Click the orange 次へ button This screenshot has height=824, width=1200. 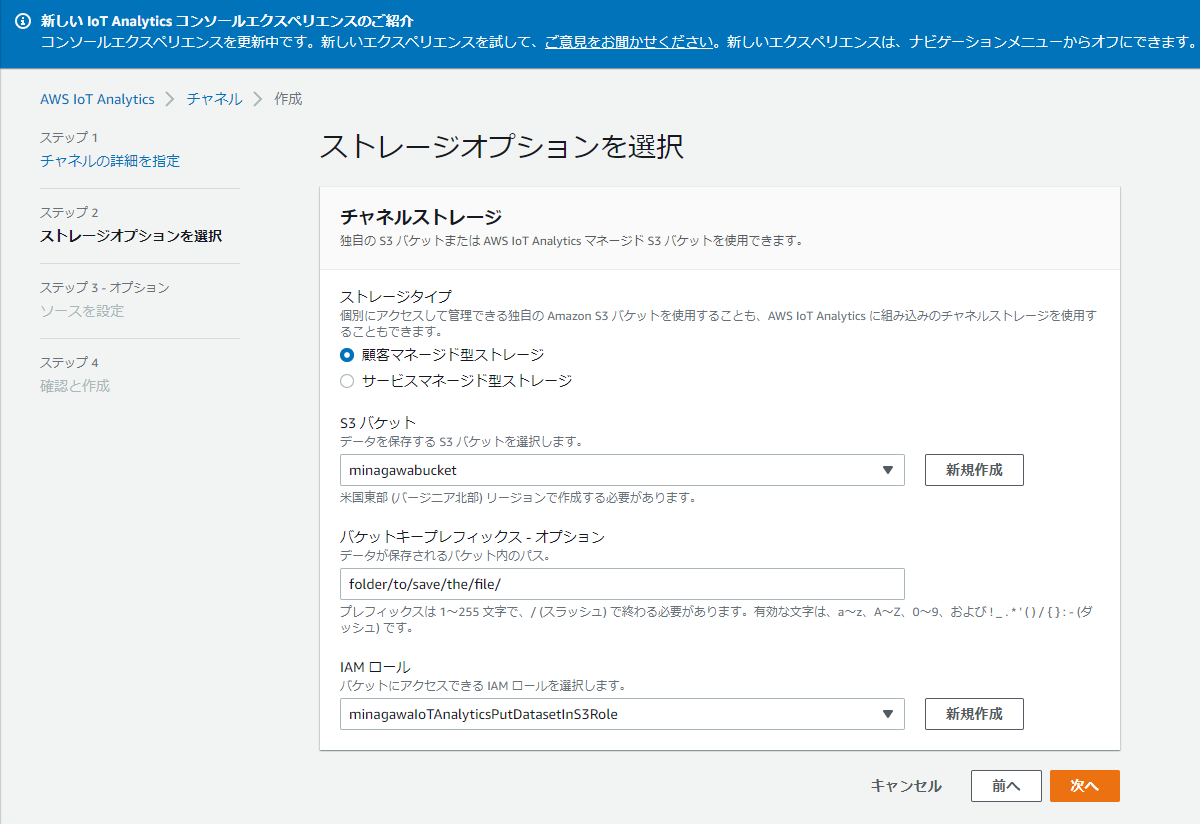click(x=1085, y=786)
